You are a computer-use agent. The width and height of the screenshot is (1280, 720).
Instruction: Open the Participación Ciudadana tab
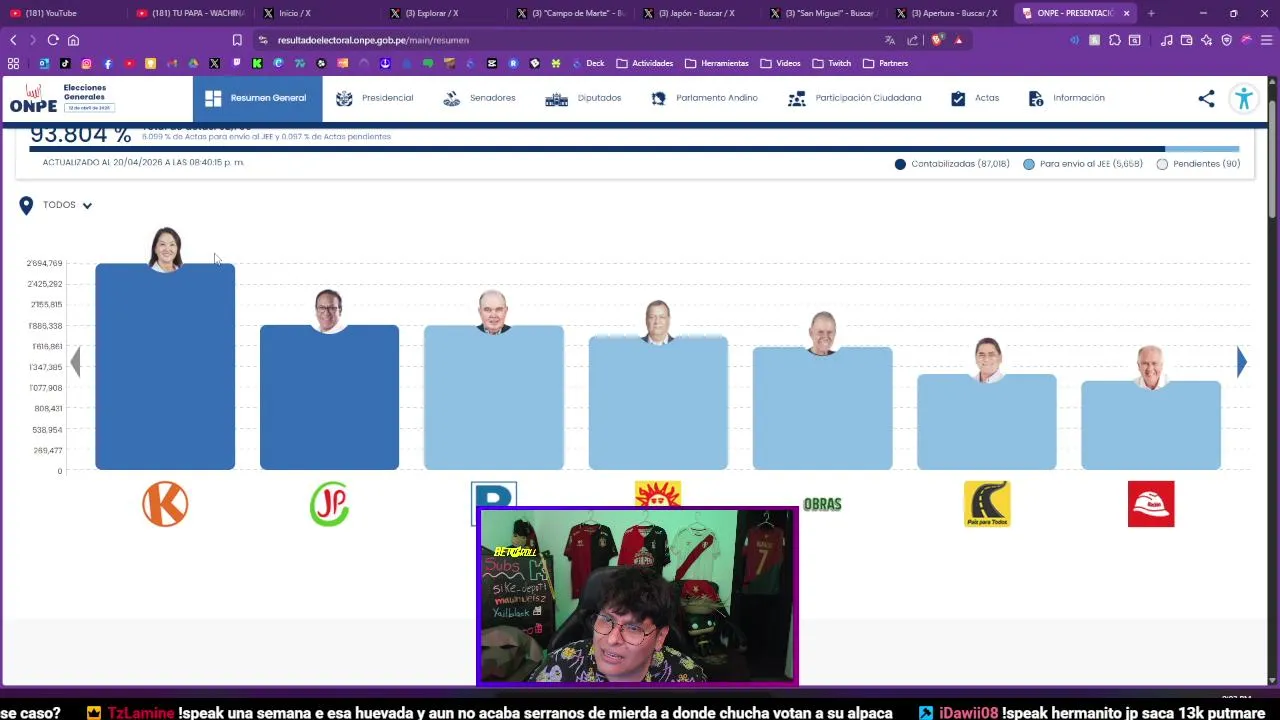855,98
